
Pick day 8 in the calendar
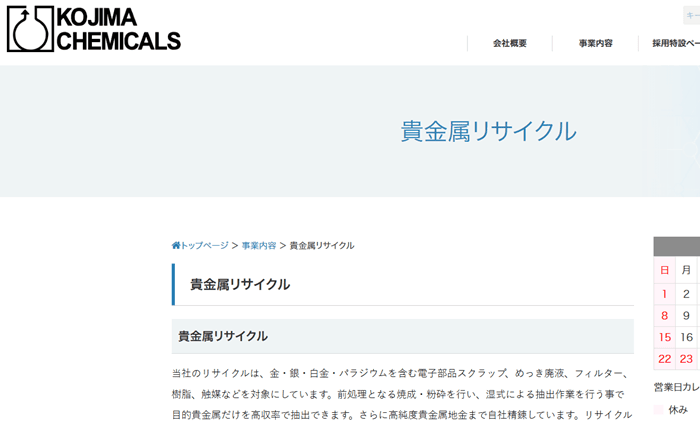665,316
